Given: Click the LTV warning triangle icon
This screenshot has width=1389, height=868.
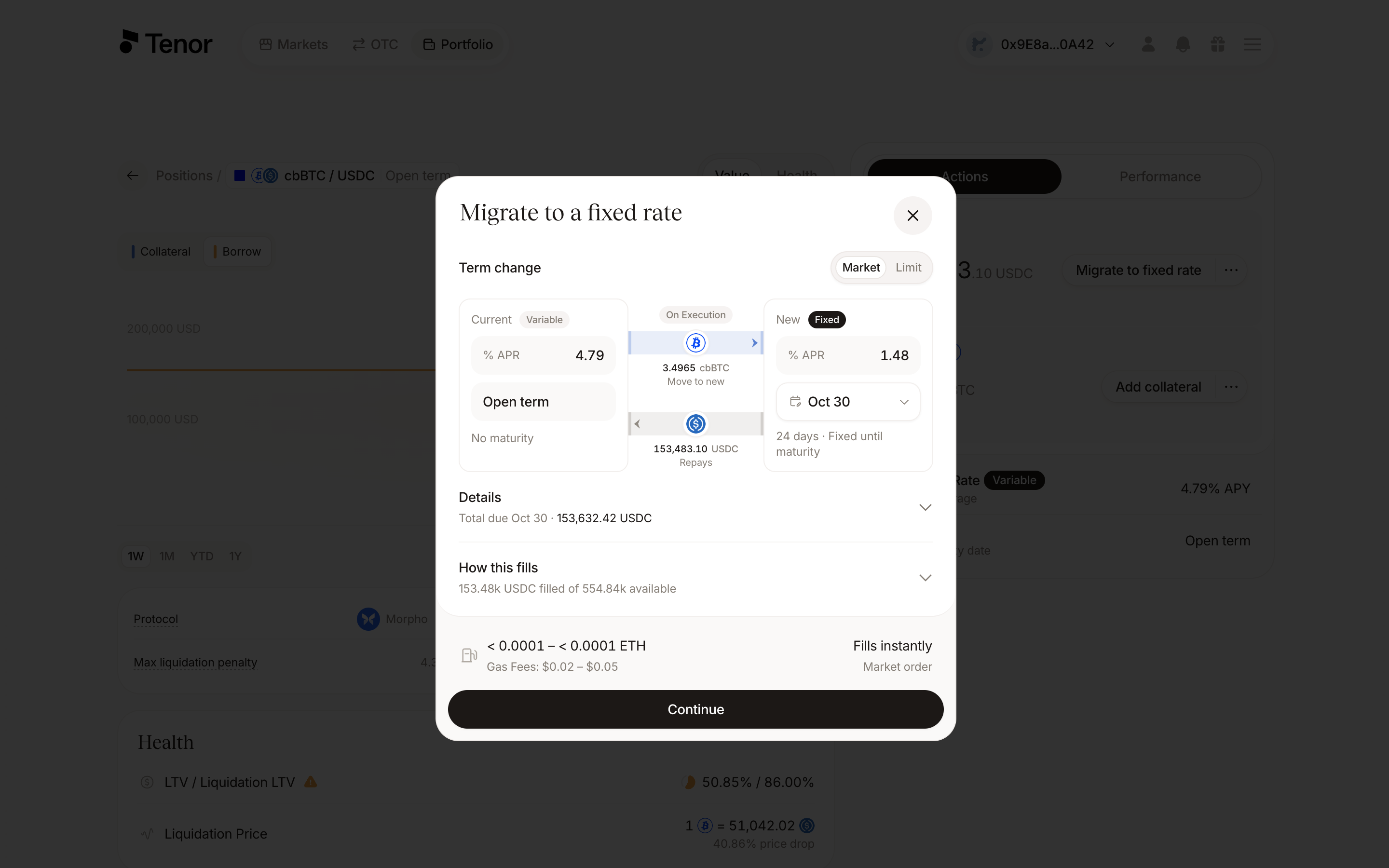Looking at the screenshot, I should [x=311, y=782].
